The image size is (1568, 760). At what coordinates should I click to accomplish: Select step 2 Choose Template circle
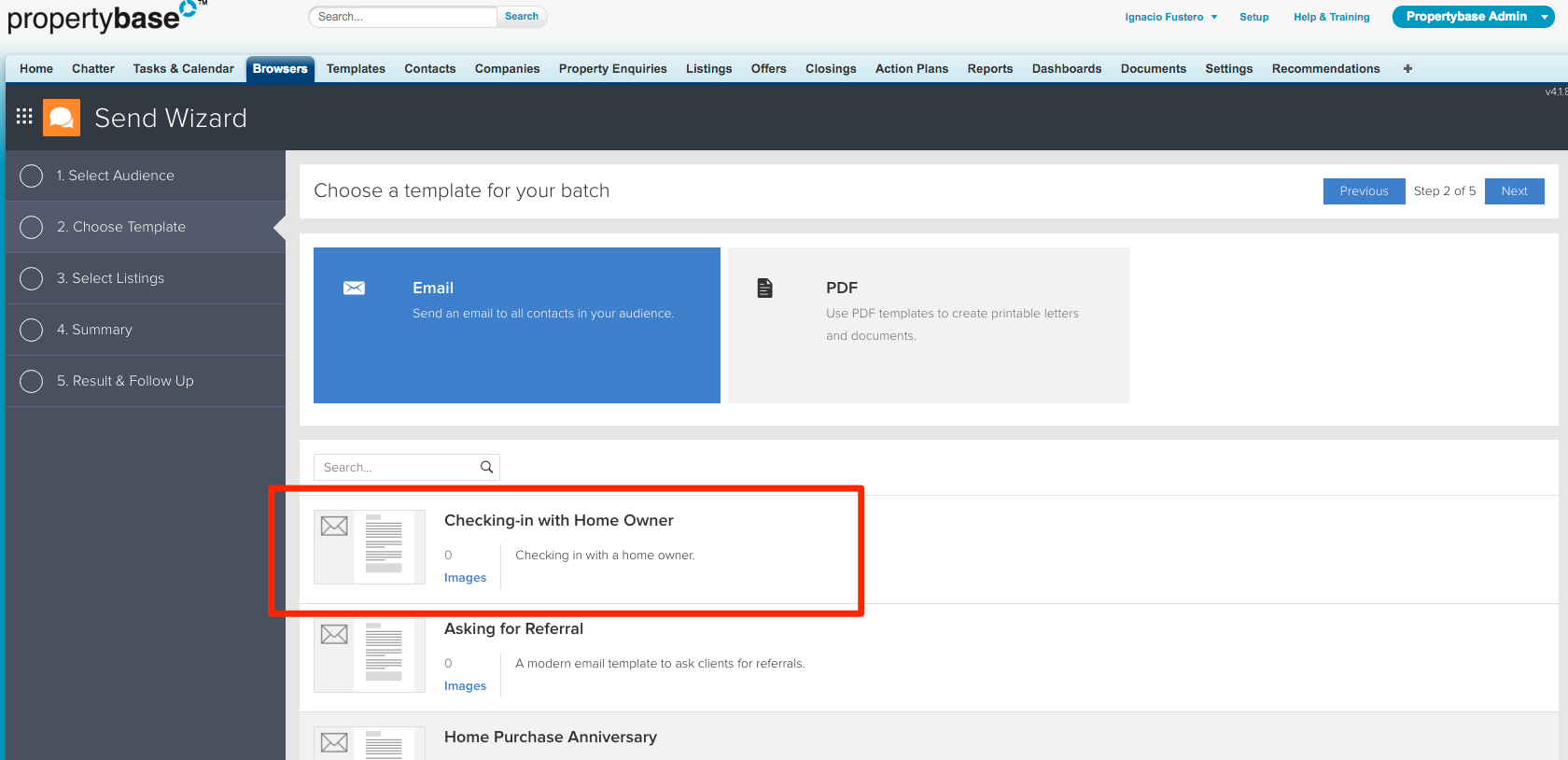31,227
